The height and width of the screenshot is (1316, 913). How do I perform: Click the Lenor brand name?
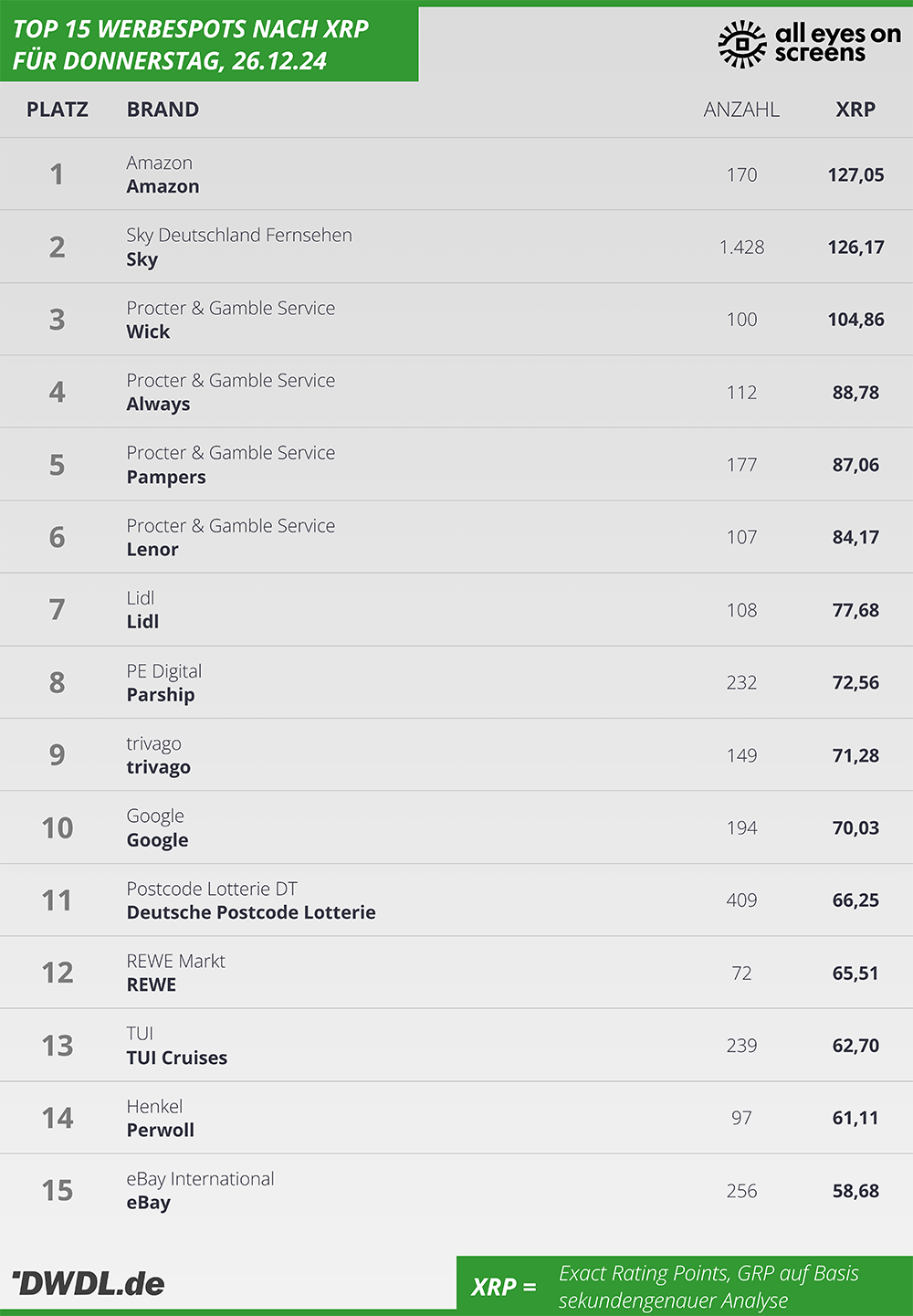152,550
